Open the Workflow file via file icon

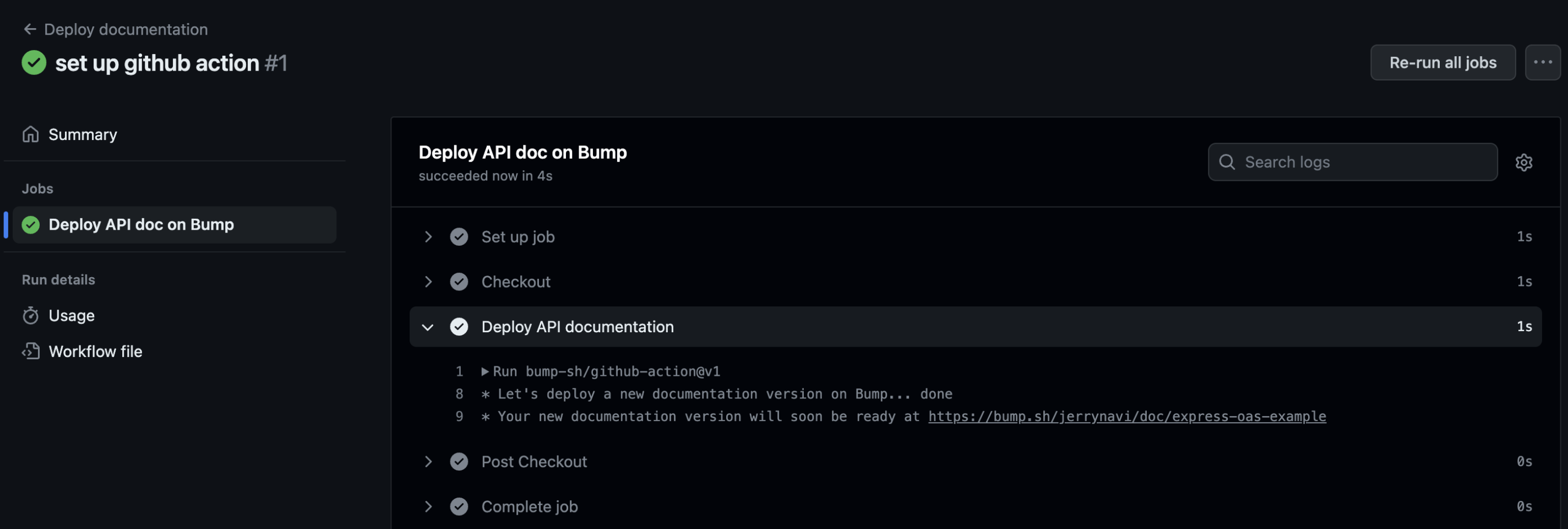click(30, 351)
